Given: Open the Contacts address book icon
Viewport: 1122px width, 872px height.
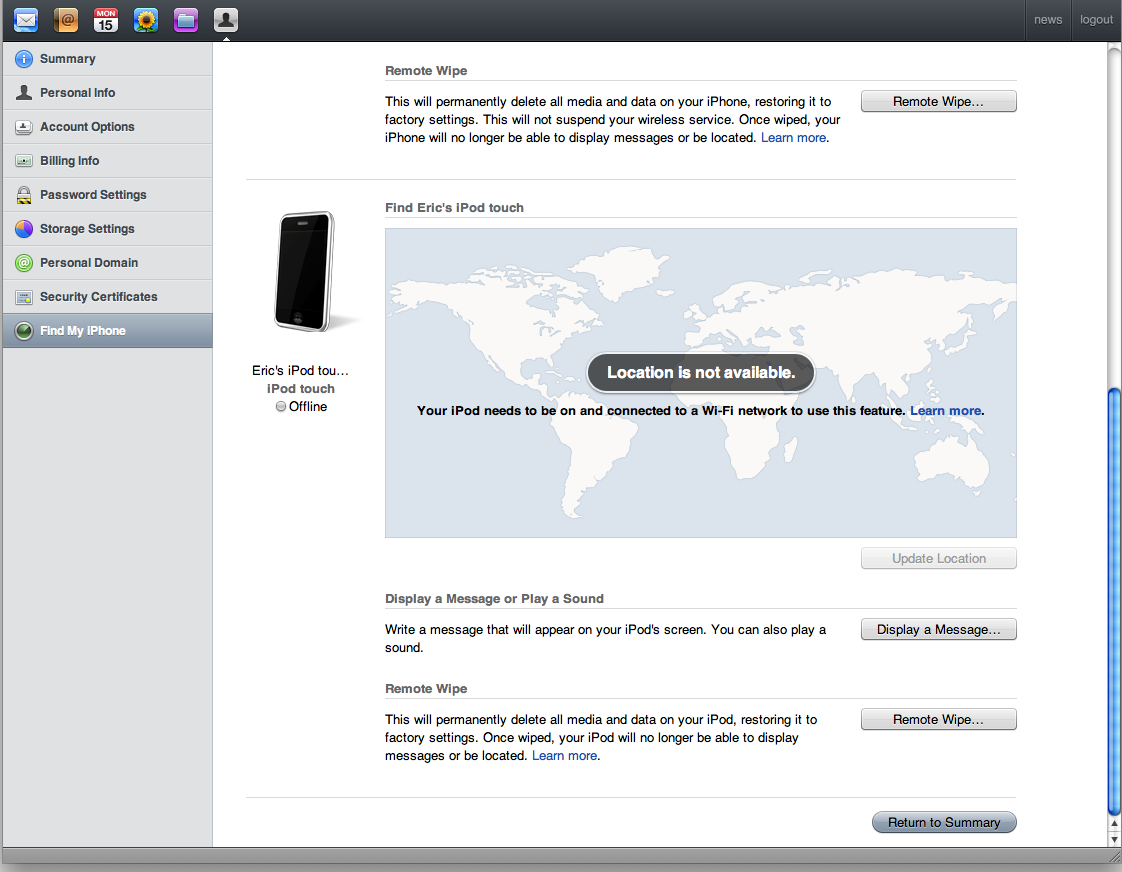Looking at the screenshot, I should click(66, 20).
